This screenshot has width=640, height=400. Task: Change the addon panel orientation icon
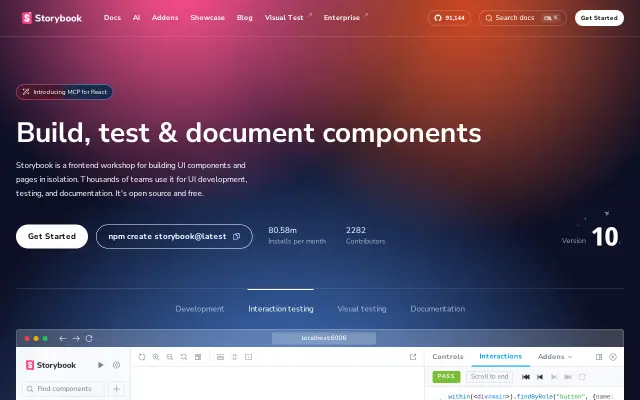coord(599,357)
